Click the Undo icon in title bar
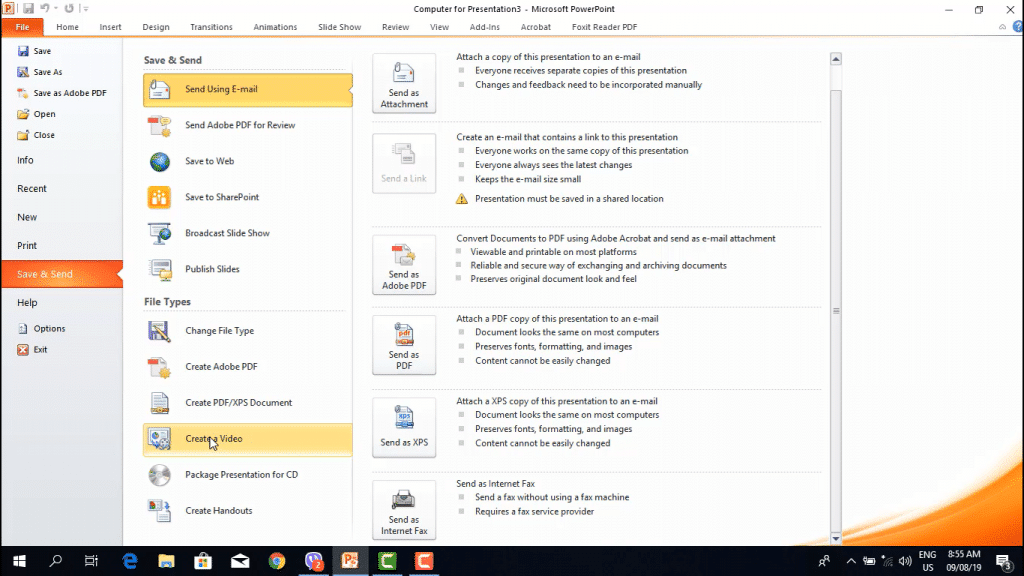 click(x=45, y=8)
